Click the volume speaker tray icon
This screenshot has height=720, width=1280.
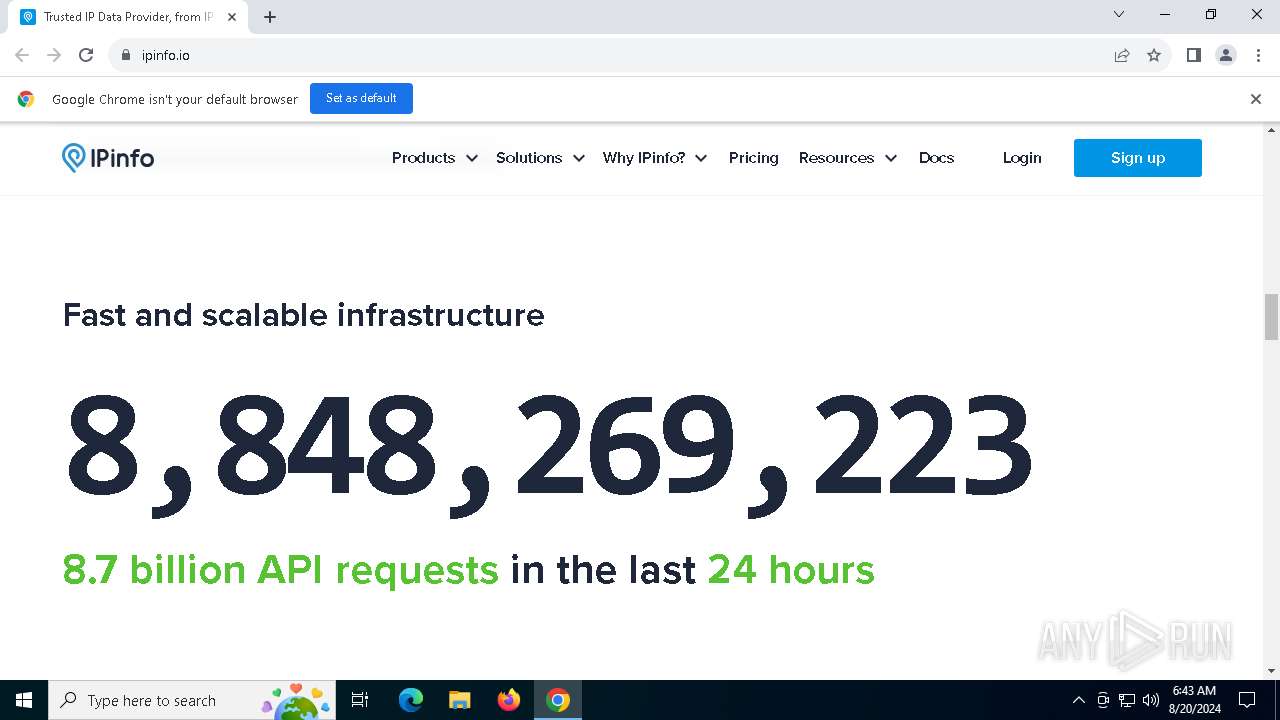pos(1151,700)
